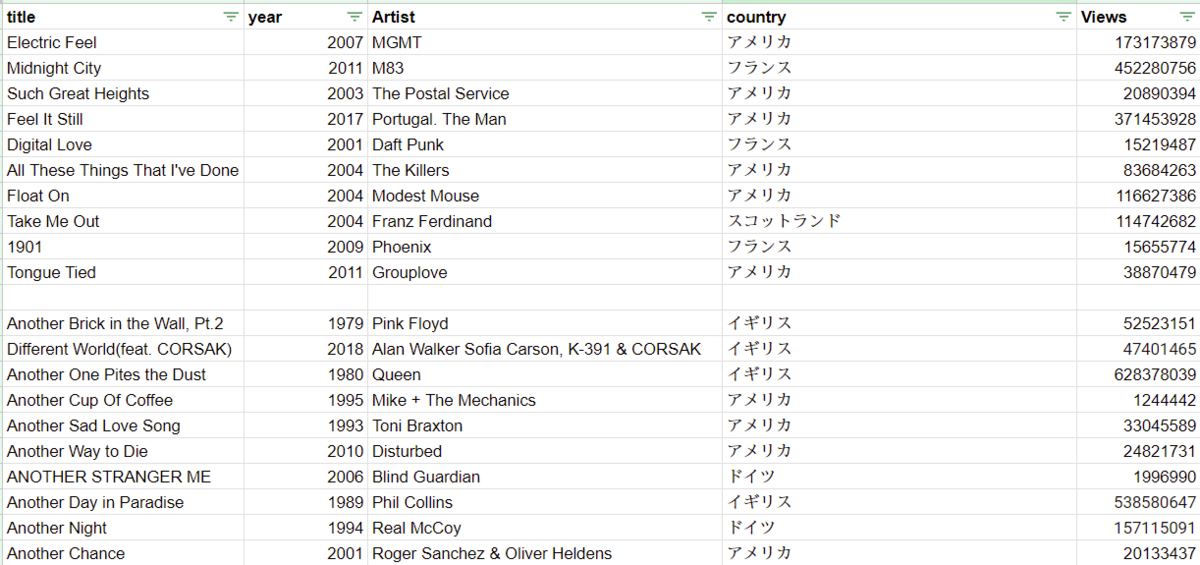The image size is (1200, 565).
Task: Click the 'ANOTHER STRANGER ME' cell
Action: pos(123,476)
